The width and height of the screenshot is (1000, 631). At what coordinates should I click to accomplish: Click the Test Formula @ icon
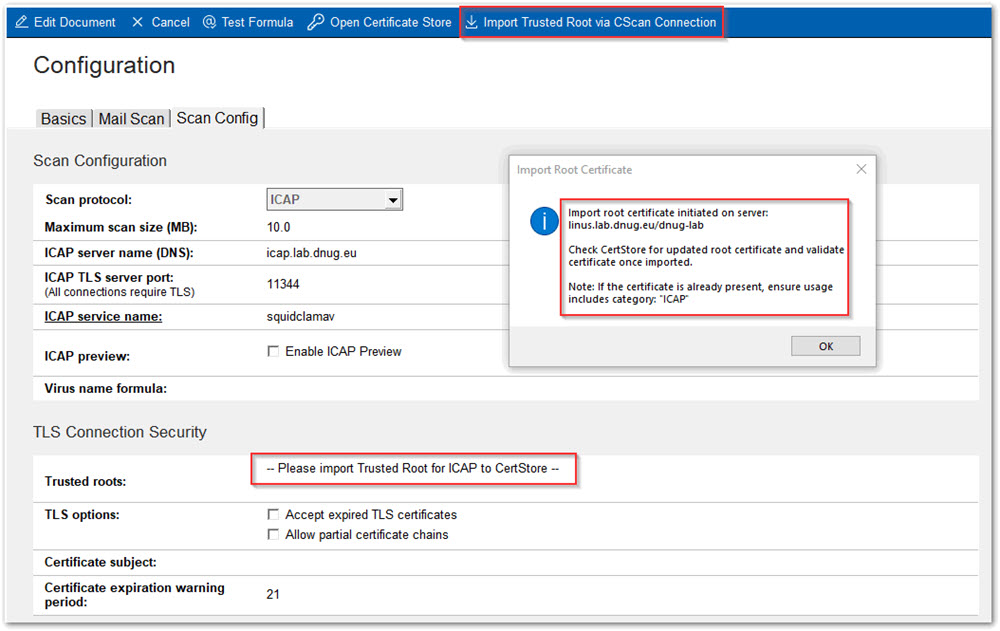pyautogui.click(x=209, y=22)
